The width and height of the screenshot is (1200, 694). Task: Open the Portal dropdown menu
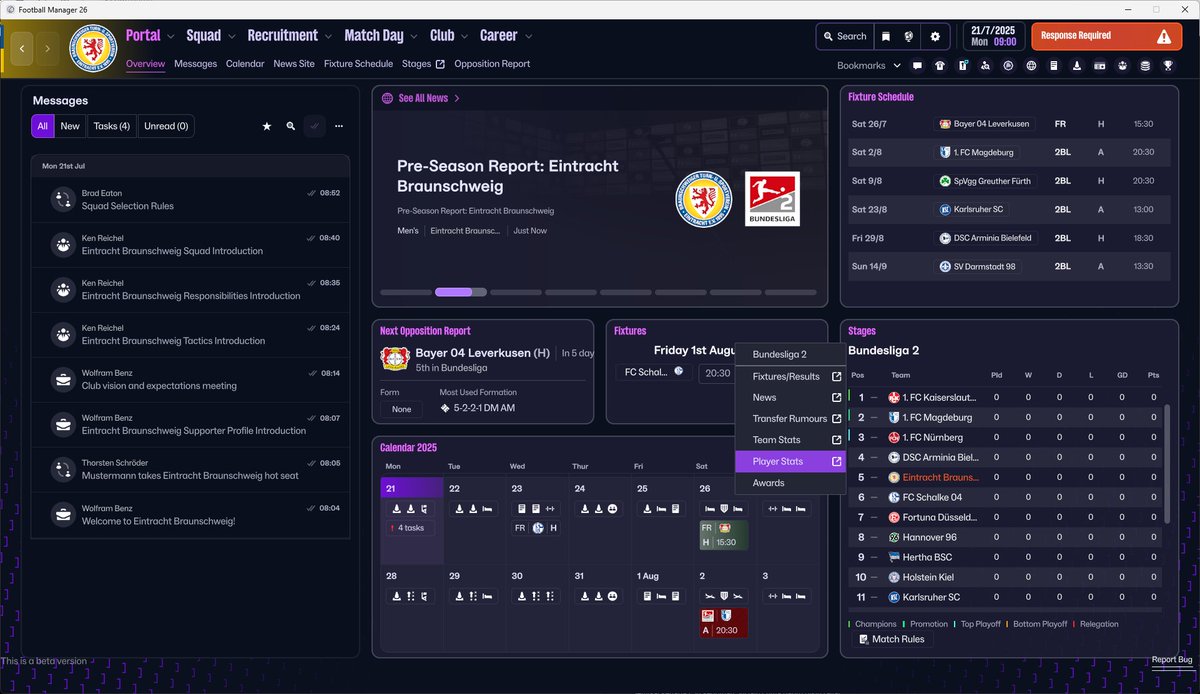149,35
